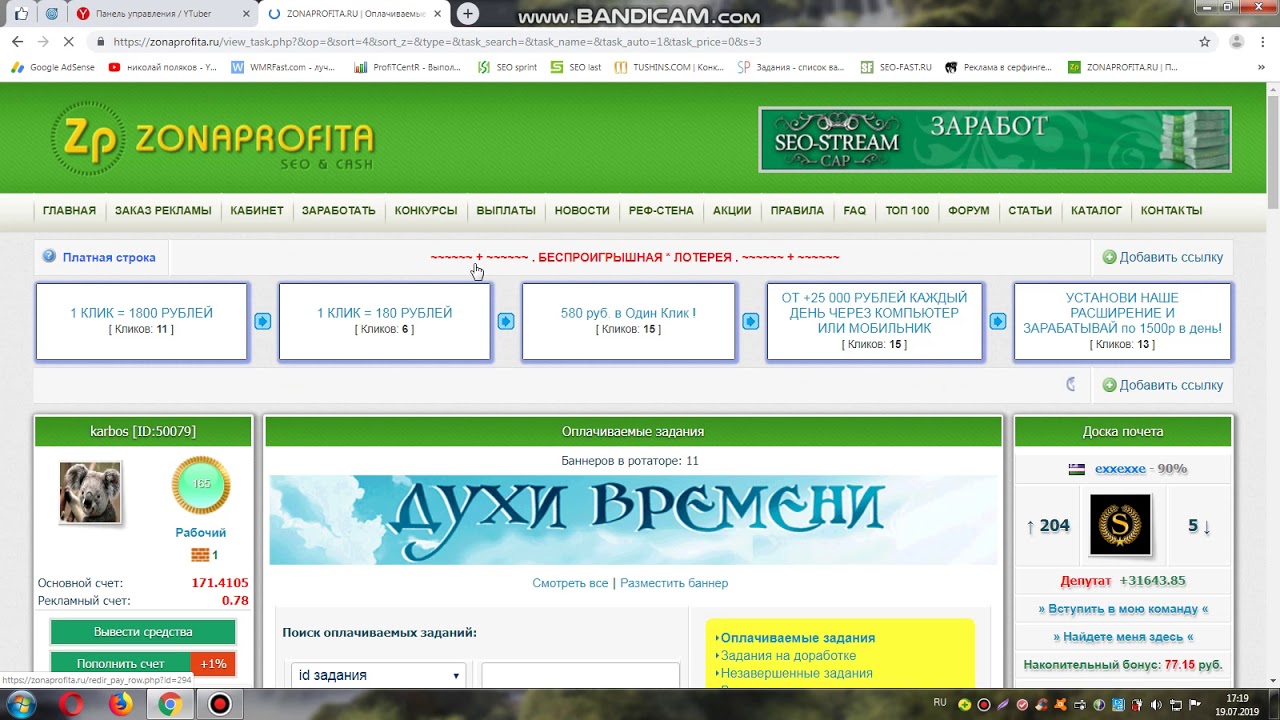Open the БЕСПРОИГРЫШНАЯ ЛОТЕРЕЯ red link
Screen dimensions: 1280x720
pos(635,257)
